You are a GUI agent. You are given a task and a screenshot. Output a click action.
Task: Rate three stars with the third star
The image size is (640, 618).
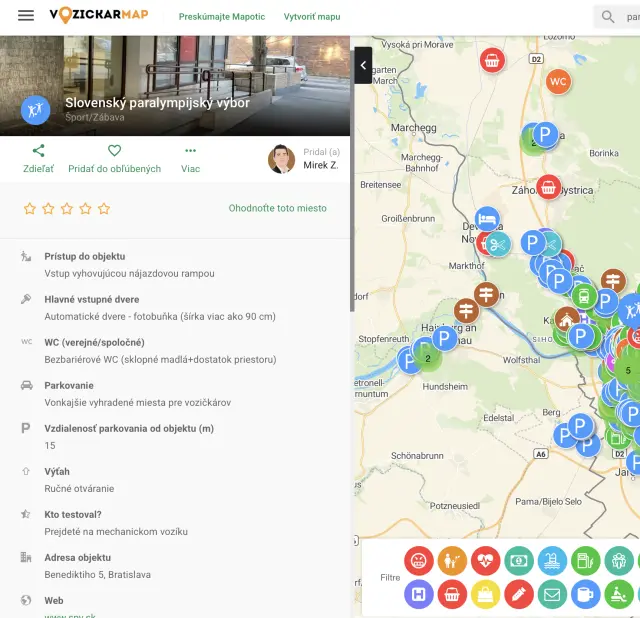click(67, 209)
